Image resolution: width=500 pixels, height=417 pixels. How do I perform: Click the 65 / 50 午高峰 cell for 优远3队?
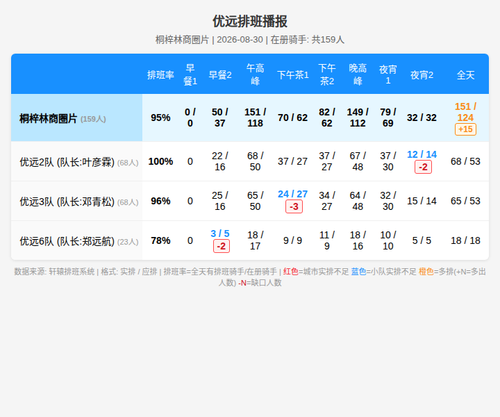pos(255,201)
